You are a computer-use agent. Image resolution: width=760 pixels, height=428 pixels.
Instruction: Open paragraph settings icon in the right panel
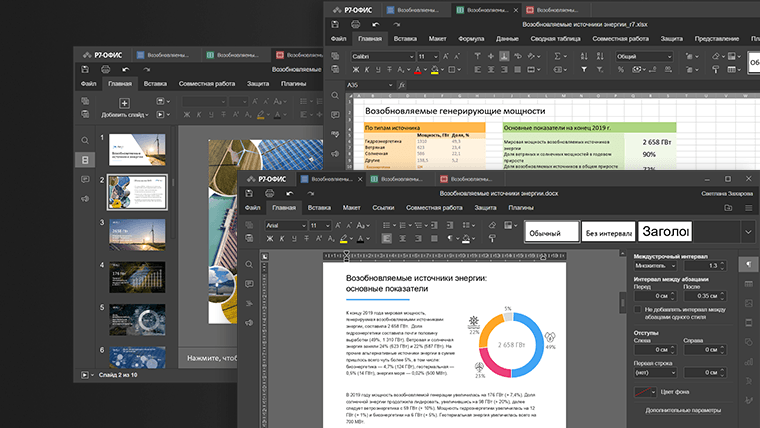[747, 264]
